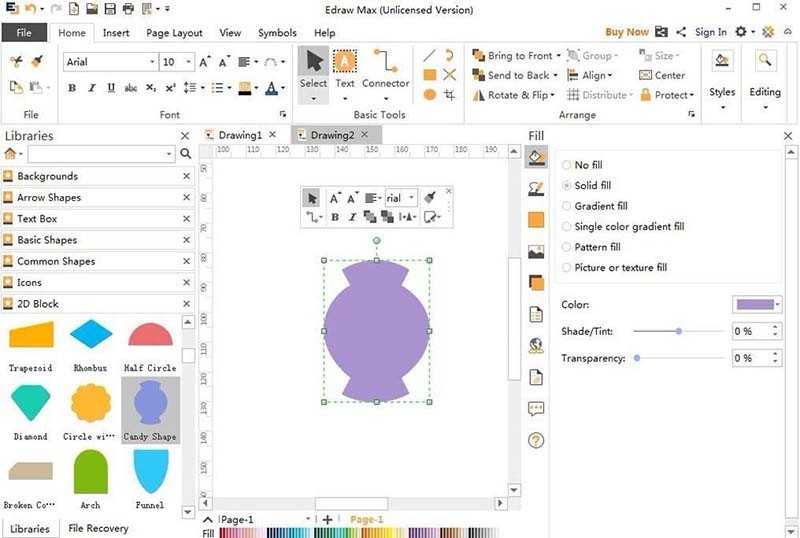Click the Sign In button
Viewport: 800px width, 538px height.
[x=710, y=32]
